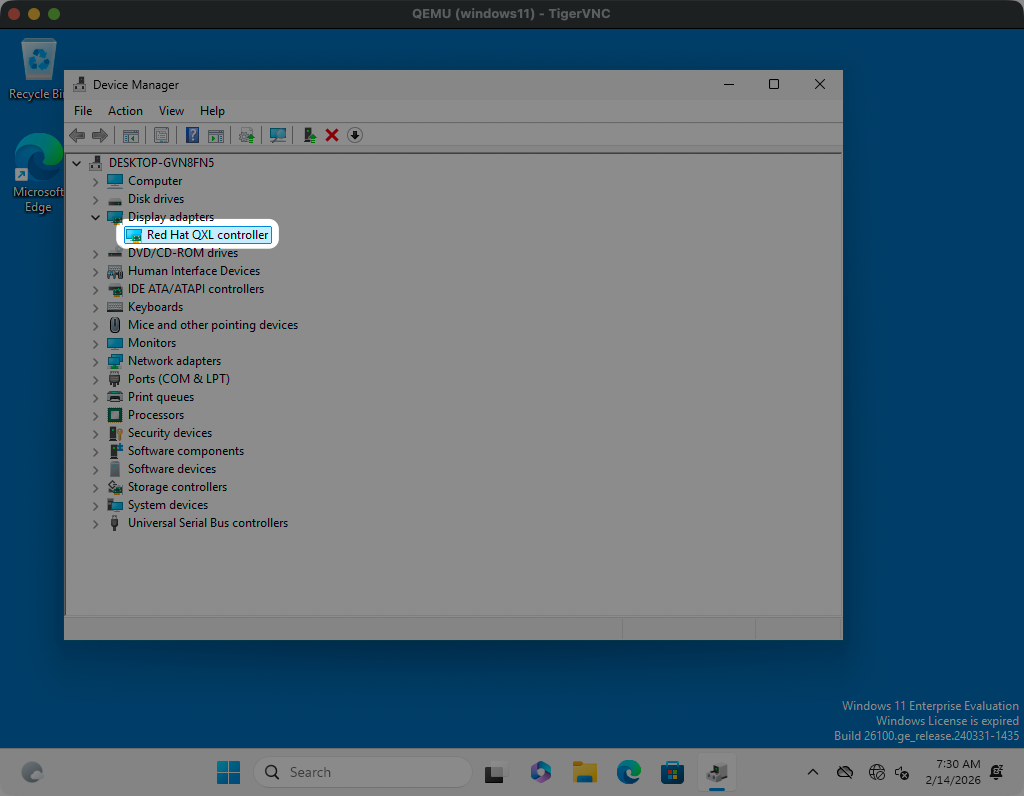Viewport: 1024px width, 796px height.
Task: Click Update device driver toolbar icon
Action: coord(245,135)
